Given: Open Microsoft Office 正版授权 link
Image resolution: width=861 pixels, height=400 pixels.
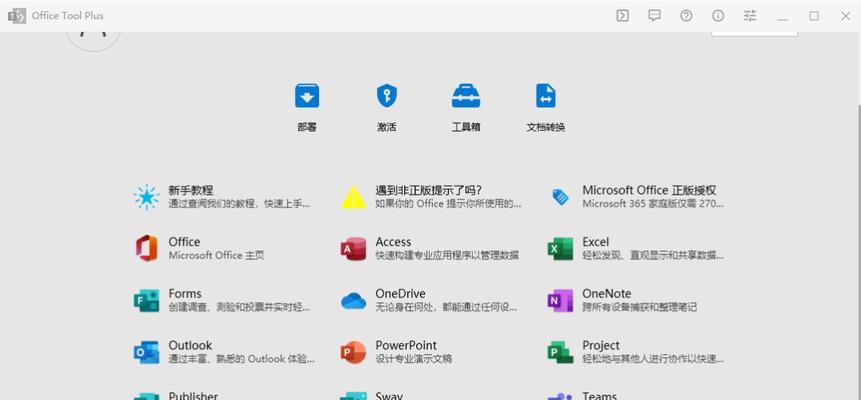Looking at the screenshot, I should [x=650, y=190].
